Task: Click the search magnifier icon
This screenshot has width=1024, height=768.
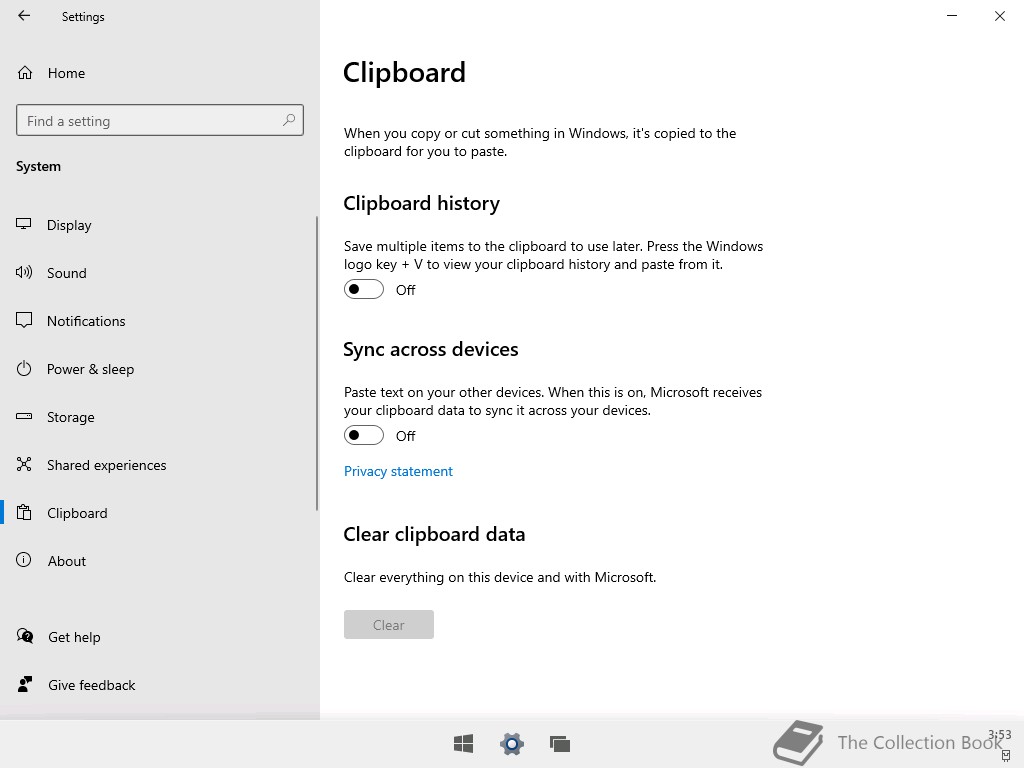Action: coord(289,120)
